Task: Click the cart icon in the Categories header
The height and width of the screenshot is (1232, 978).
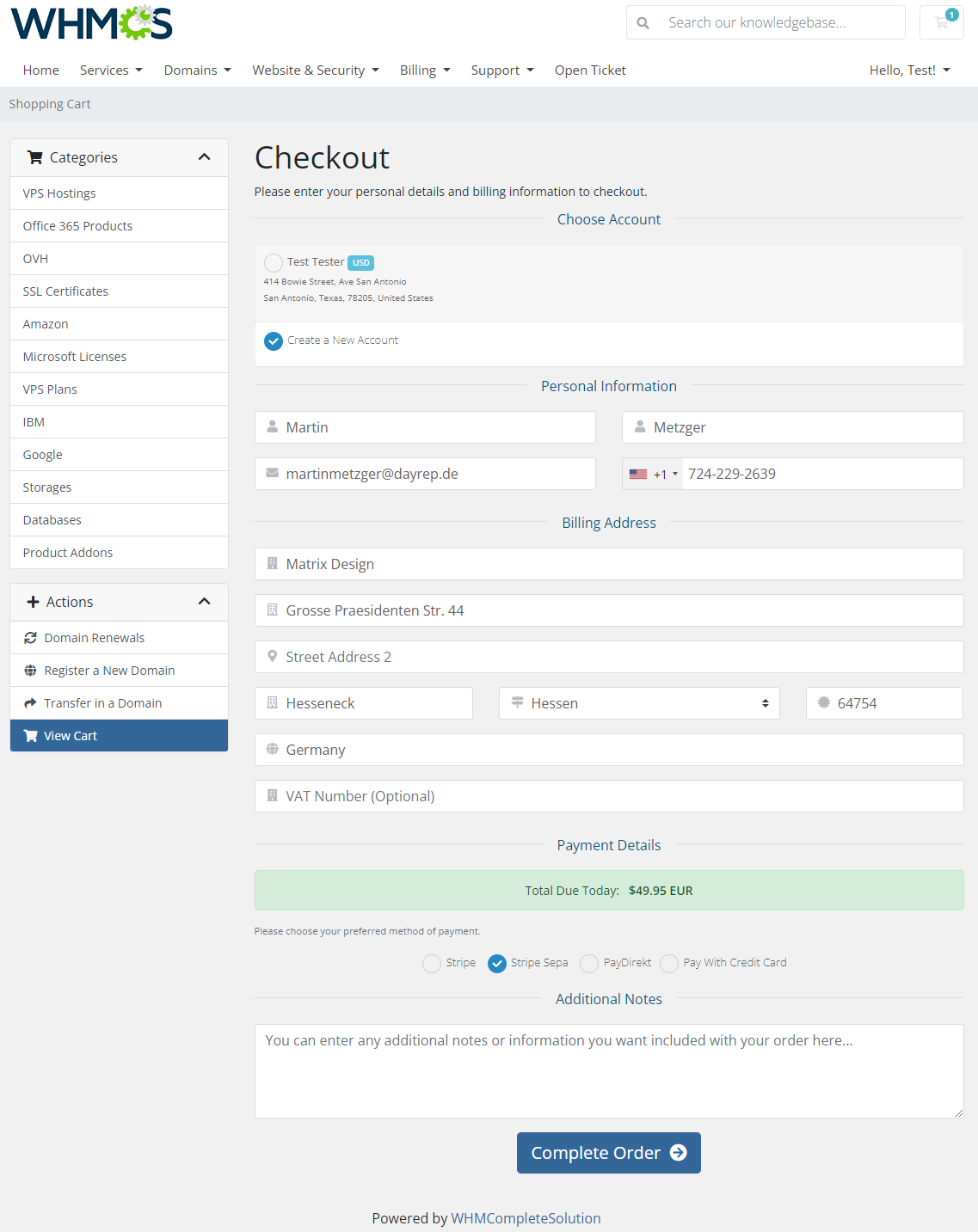Action: click(x=35, y=157)
